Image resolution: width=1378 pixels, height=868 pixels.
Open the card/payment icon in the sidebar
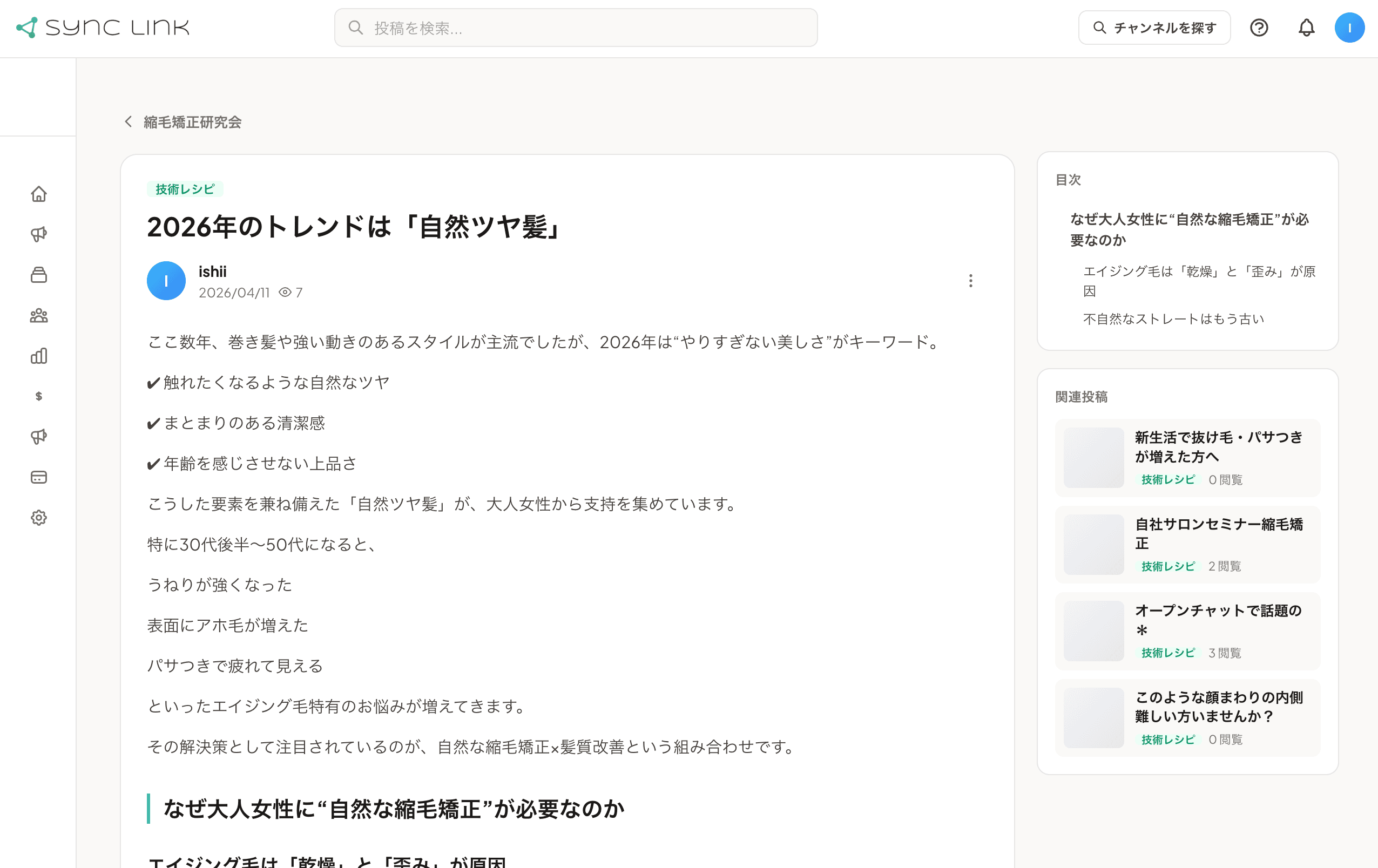tap(38, 477)
